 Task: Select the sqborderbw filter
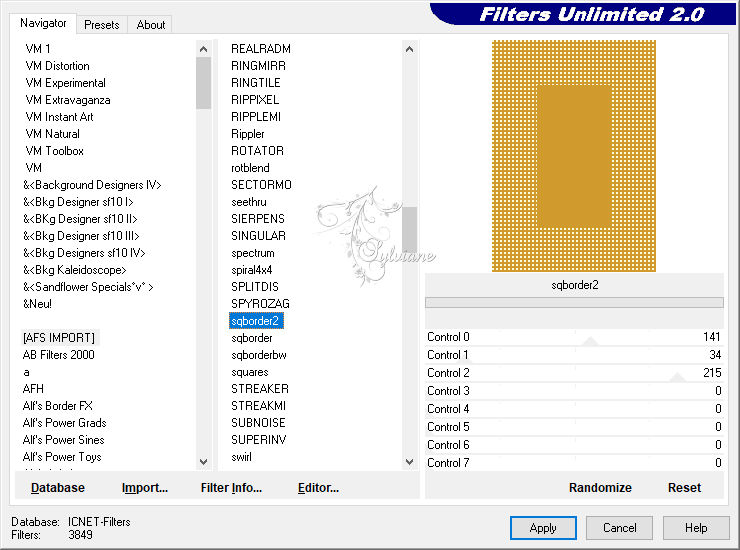[259, 355]
